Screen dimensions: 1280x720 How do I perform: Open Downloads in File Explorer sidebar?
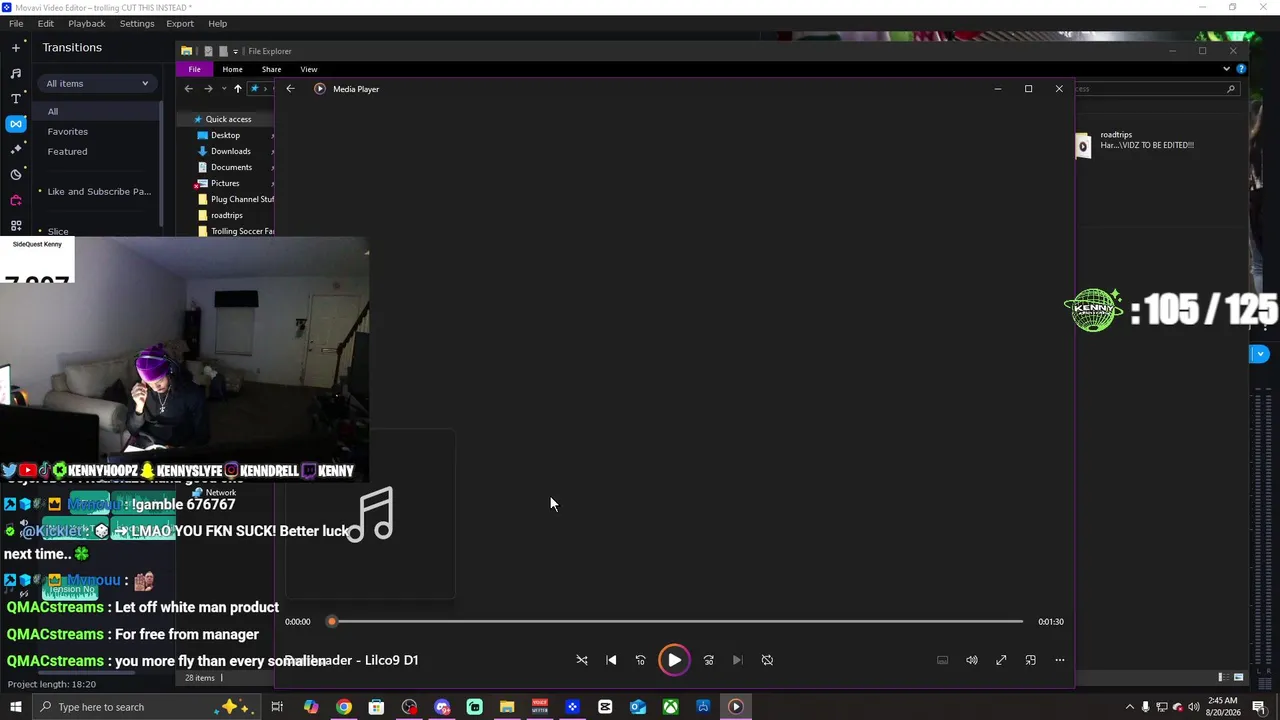coord(231,151)
